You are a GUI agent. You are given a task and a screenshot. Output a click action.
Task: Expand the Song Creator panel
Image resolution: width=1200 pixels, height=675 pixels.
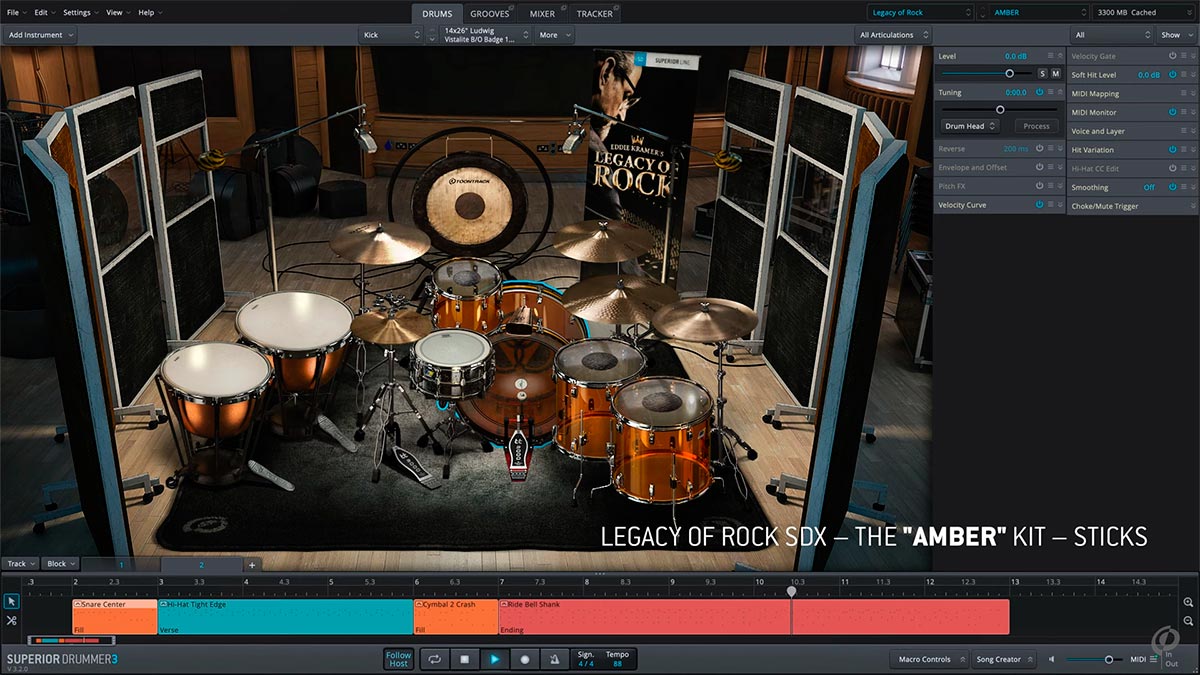[x=1004, y=659]
